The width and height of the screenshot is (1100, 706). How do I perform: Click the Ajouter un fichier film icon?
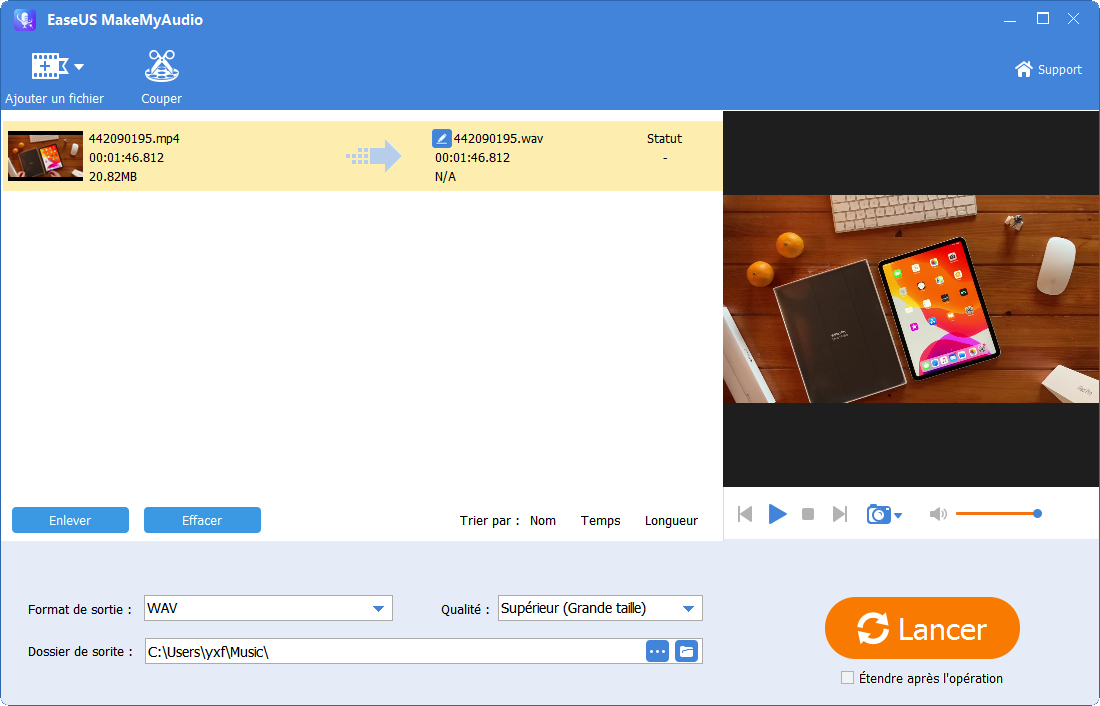point(49,67)
